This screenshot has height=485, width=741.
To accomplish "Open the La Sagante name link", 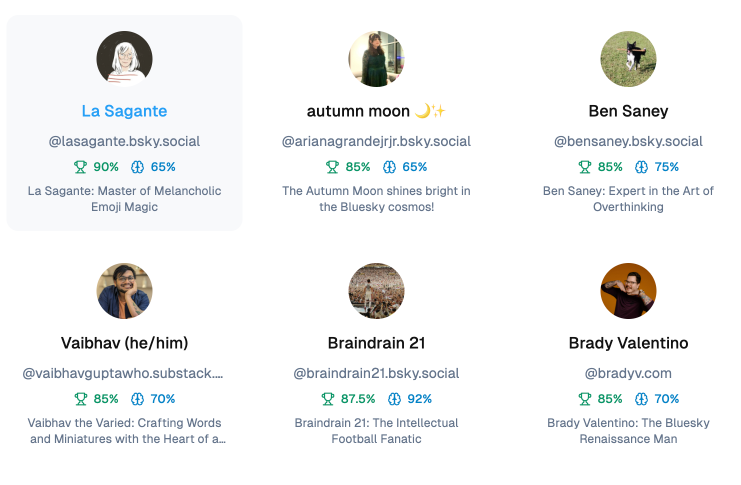I will coord(124,111).
